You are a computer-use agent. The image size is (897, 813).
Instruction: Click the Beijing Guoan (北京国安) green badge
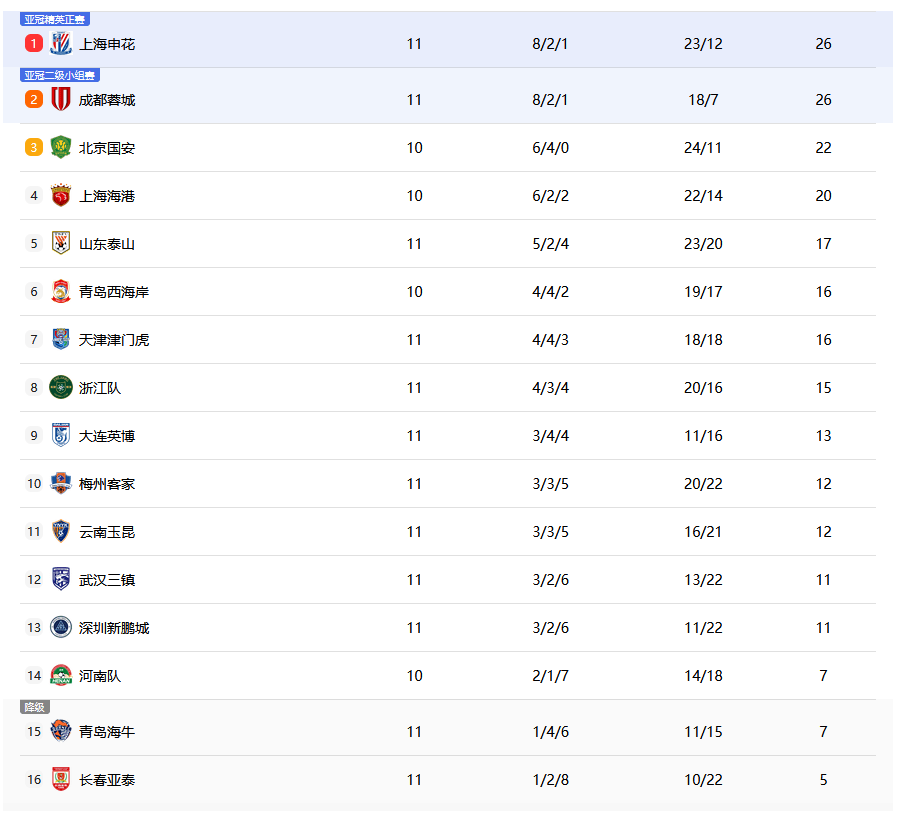(61, 148)
